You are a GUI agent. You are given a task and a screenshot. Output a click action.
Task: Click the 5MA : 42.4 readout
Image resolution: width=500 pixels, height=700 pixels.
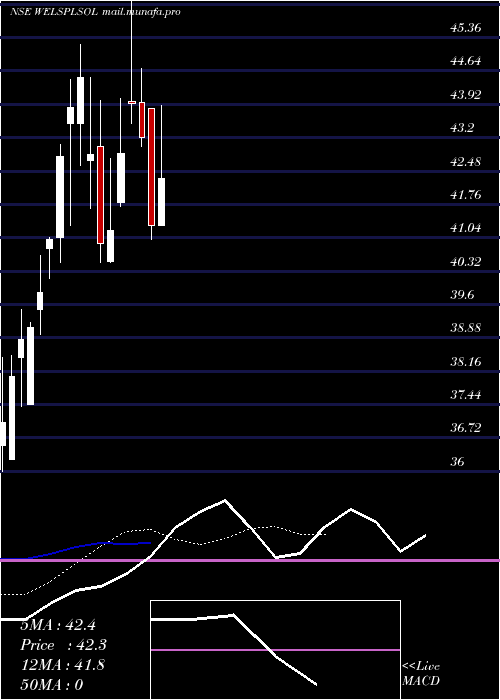coord(58,625)
